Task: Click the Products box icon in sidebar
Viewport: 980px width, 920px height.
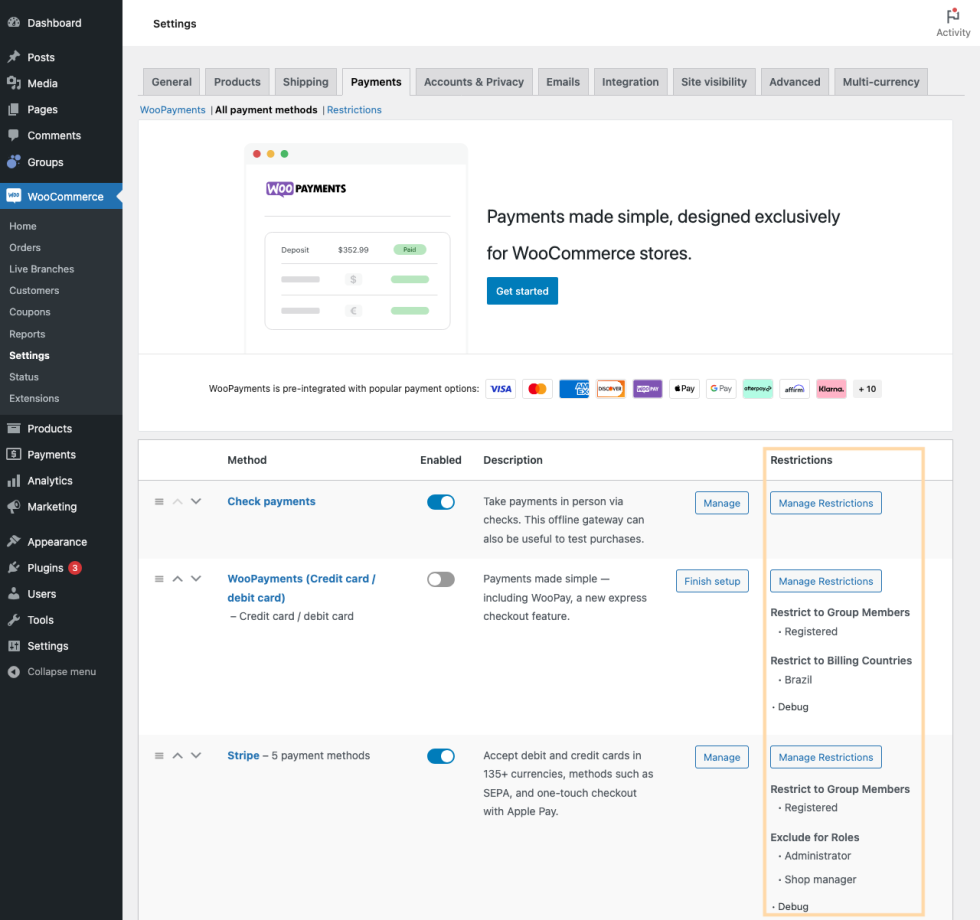Action: pos(14,428)
